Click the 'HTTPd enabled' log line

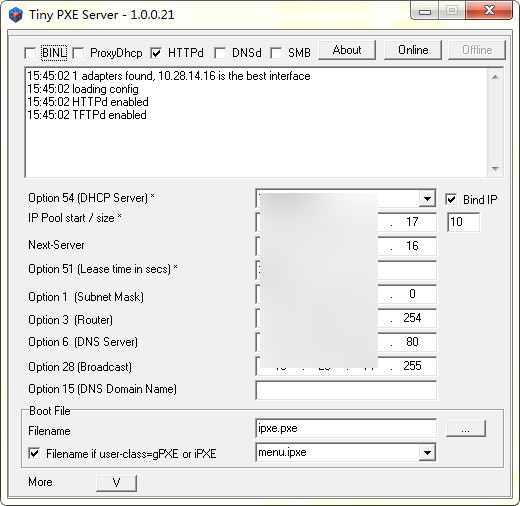pos(88,102)
